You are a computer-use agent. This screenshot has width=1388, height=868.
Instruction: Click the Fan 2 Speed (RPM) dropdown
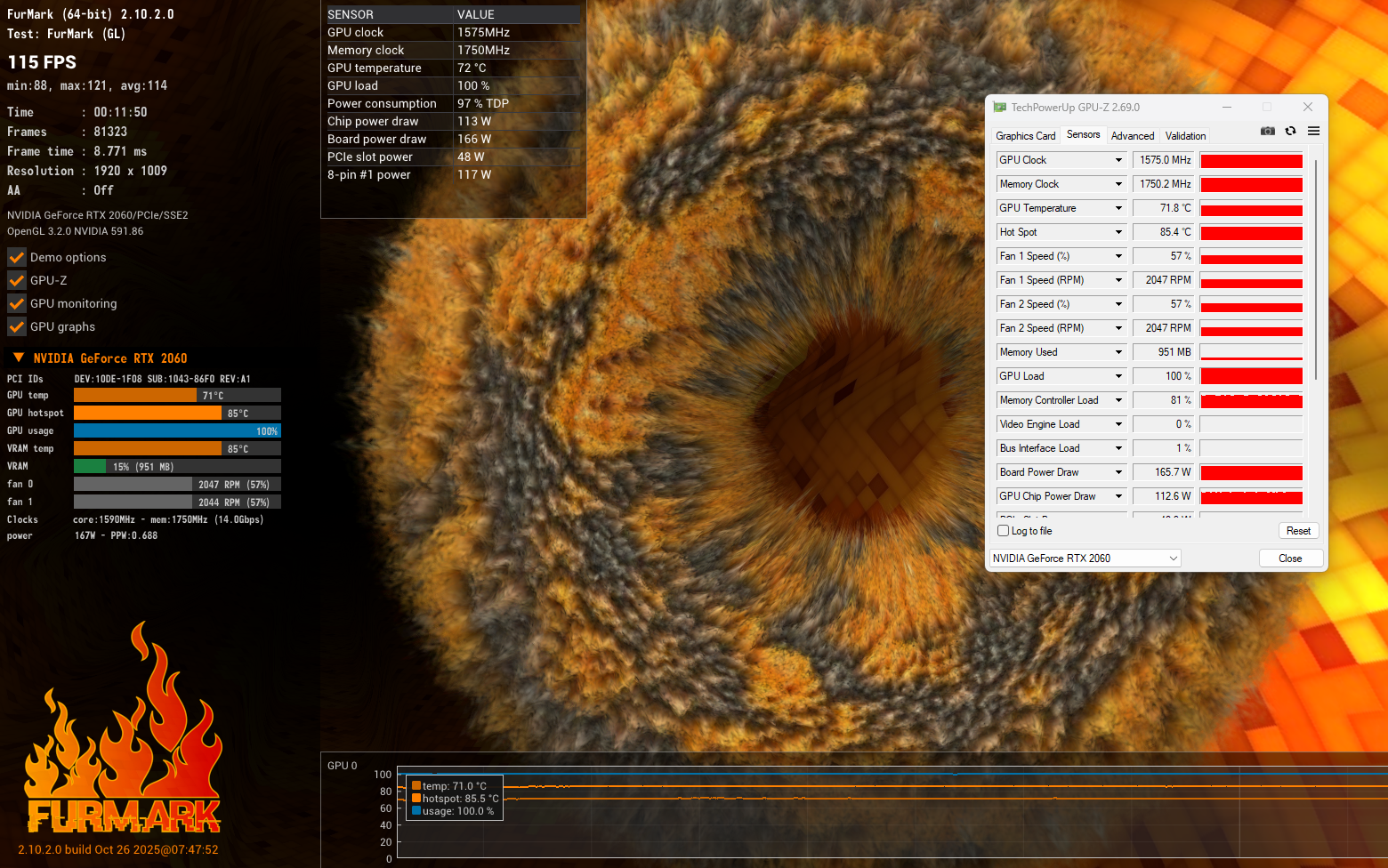[1061, 328]
